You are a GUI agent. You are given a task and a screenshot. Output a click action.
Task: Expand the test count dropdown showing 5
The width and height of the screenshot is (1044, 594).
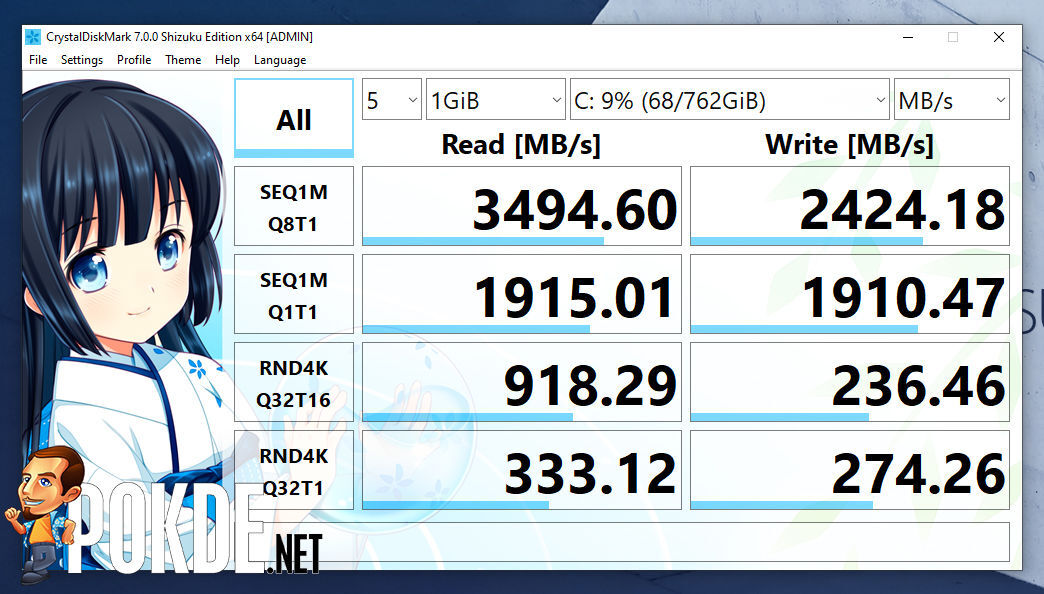[392, 99]
